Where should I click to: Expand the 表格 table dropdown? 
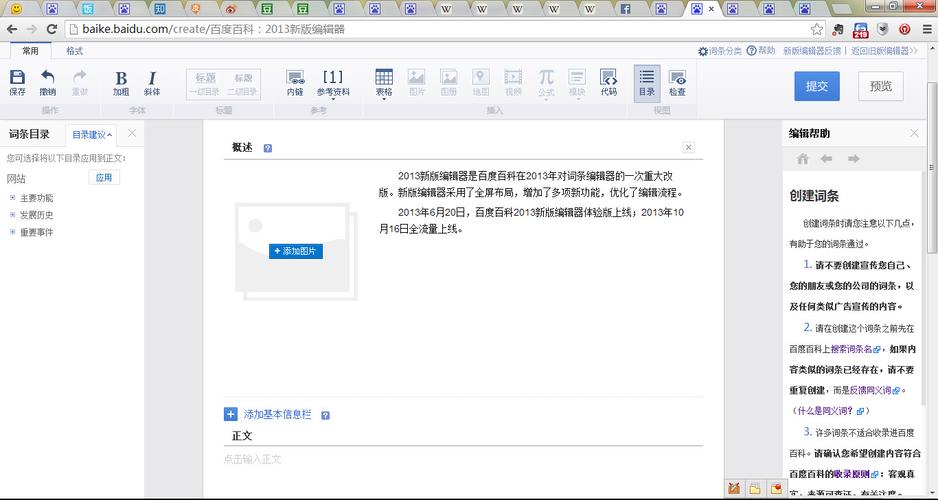click(x=384, y=84)
